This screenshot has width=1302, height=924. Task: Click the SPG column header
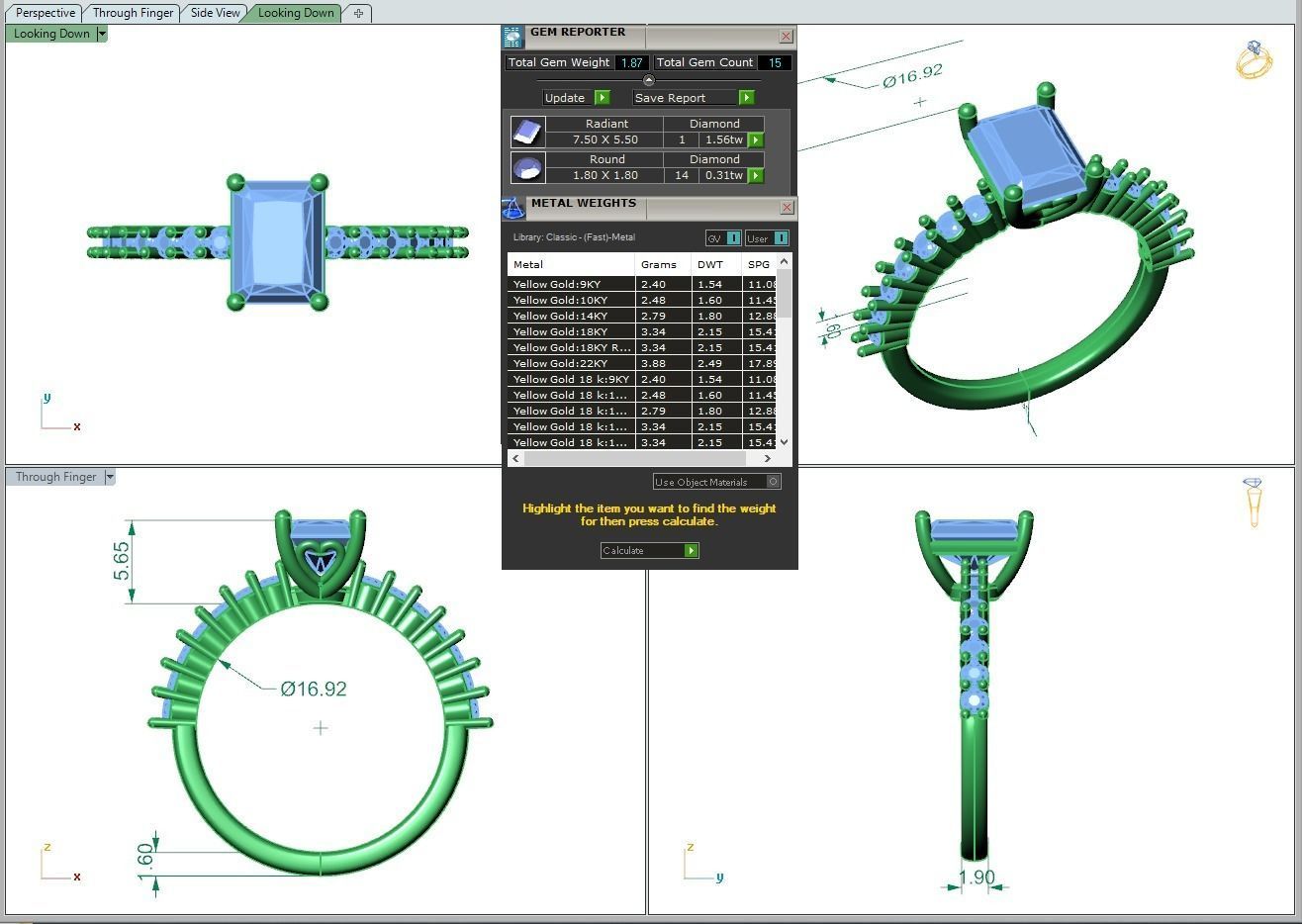759,265
